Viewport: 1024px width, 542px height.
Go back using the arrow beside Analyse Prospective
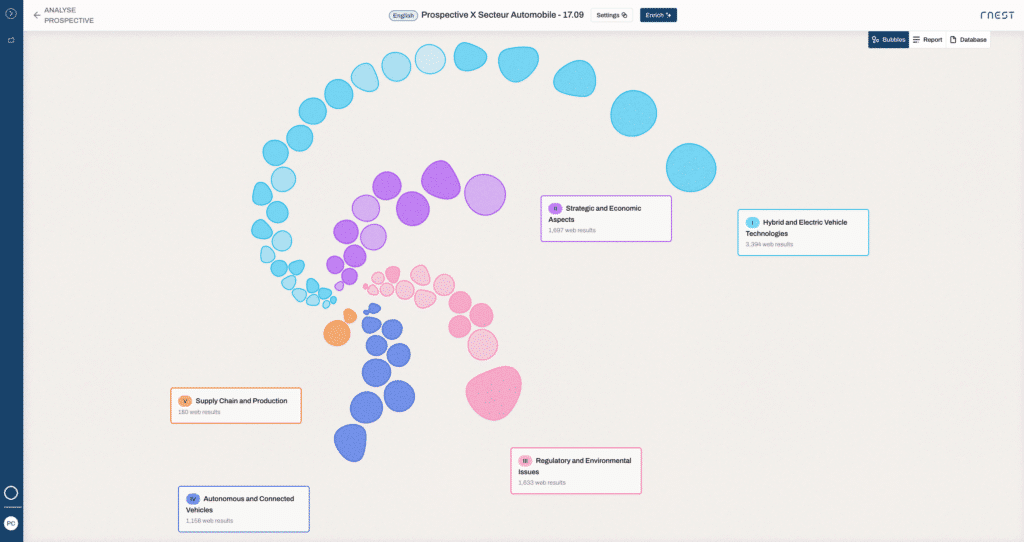click(x=37, y=15)
